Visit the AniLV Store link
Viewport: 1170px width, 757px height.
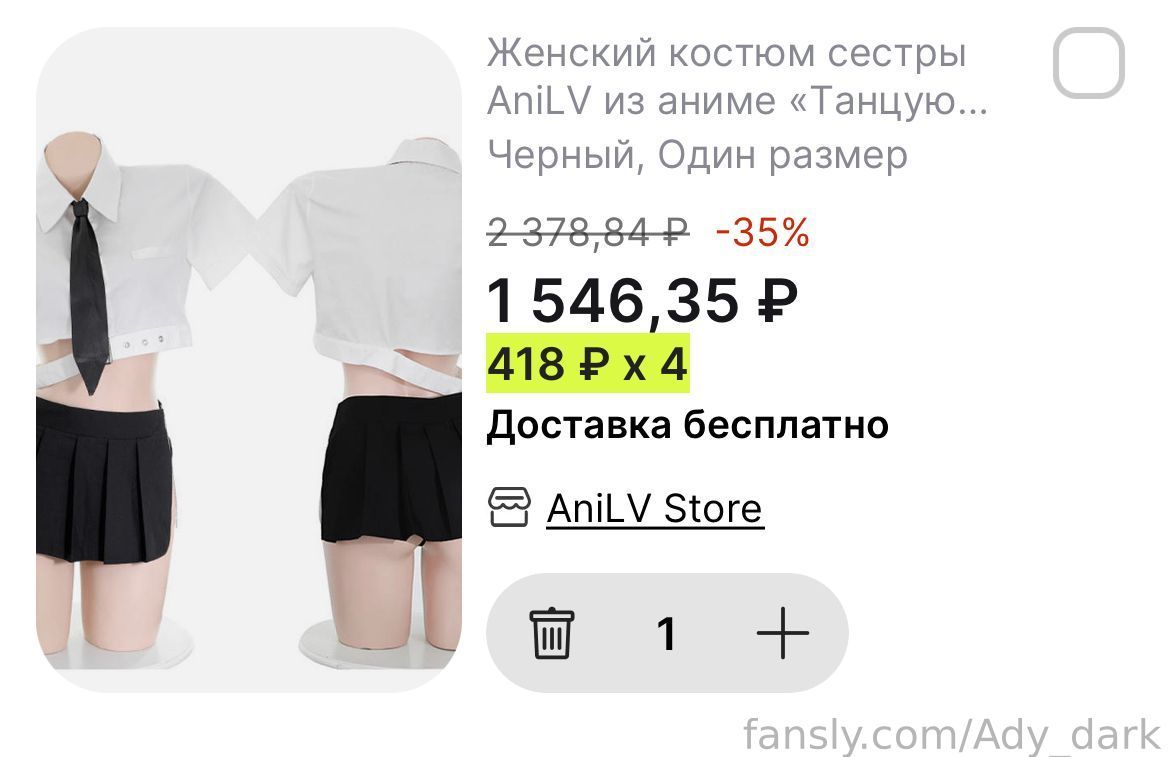point(654,509)
